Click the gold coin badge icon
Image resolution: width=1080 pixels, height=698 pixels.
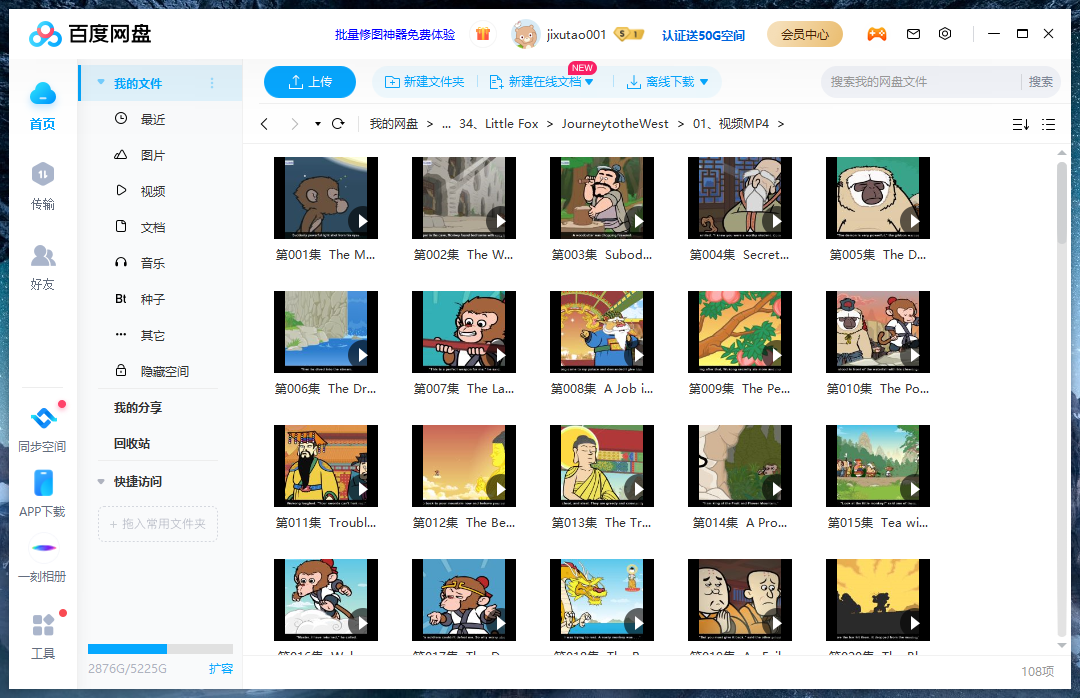click(x=628, y=34)
